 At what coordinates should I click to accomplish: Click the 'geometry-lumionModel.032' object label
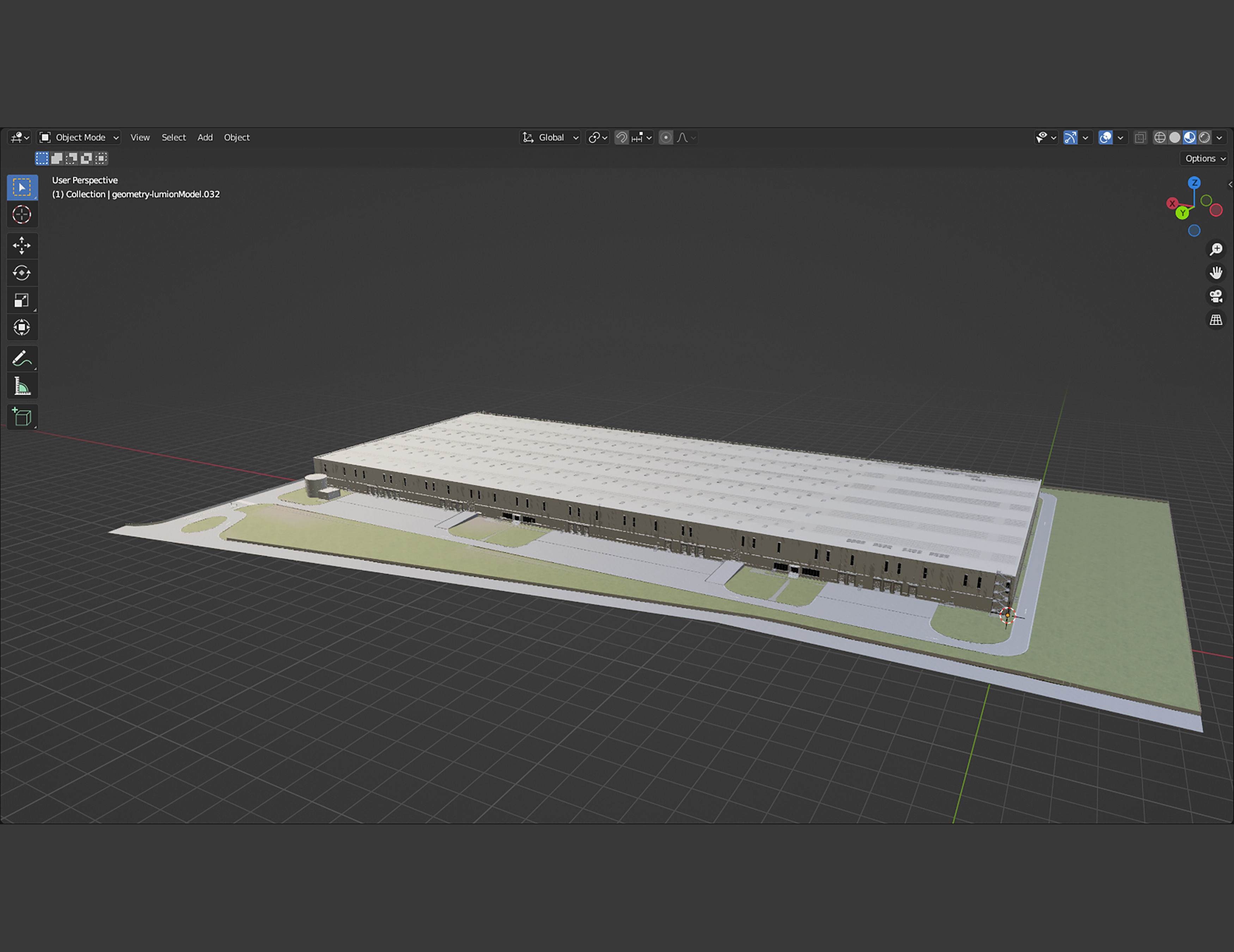point(166,194)
